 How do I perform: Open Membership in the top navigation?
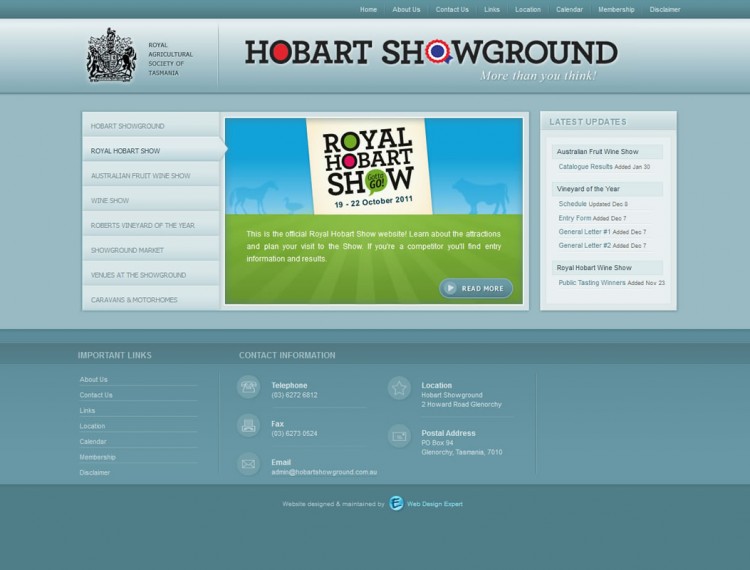click(x=616, y=10)
